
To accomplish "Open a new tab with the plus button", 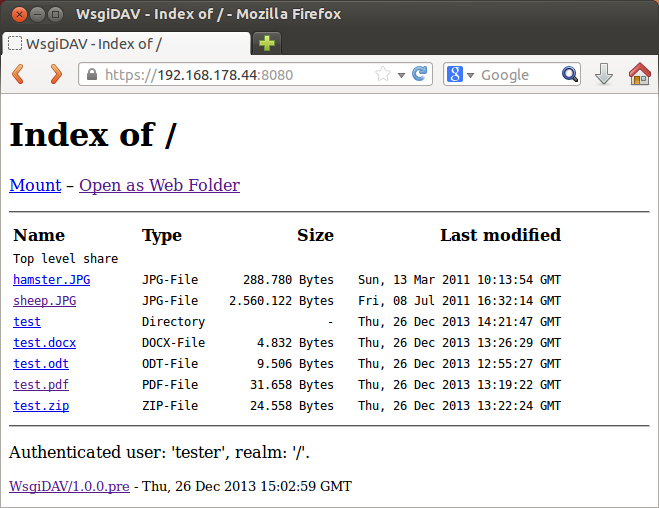I will pyautogui.click(x=267, y=43).
